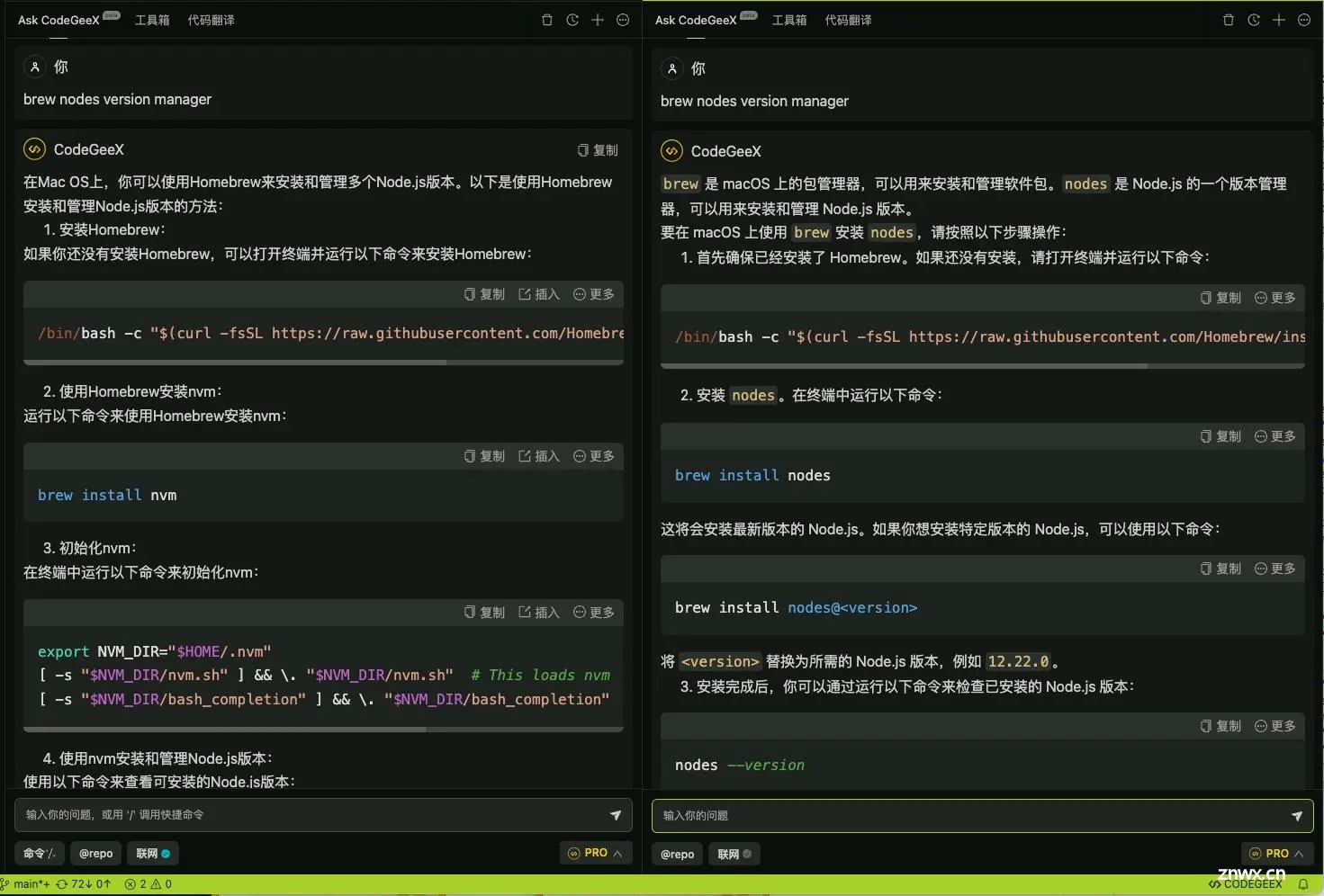
Task: Click horizontal scrollbar under NVM_DIR code
Action: point(225,730)
